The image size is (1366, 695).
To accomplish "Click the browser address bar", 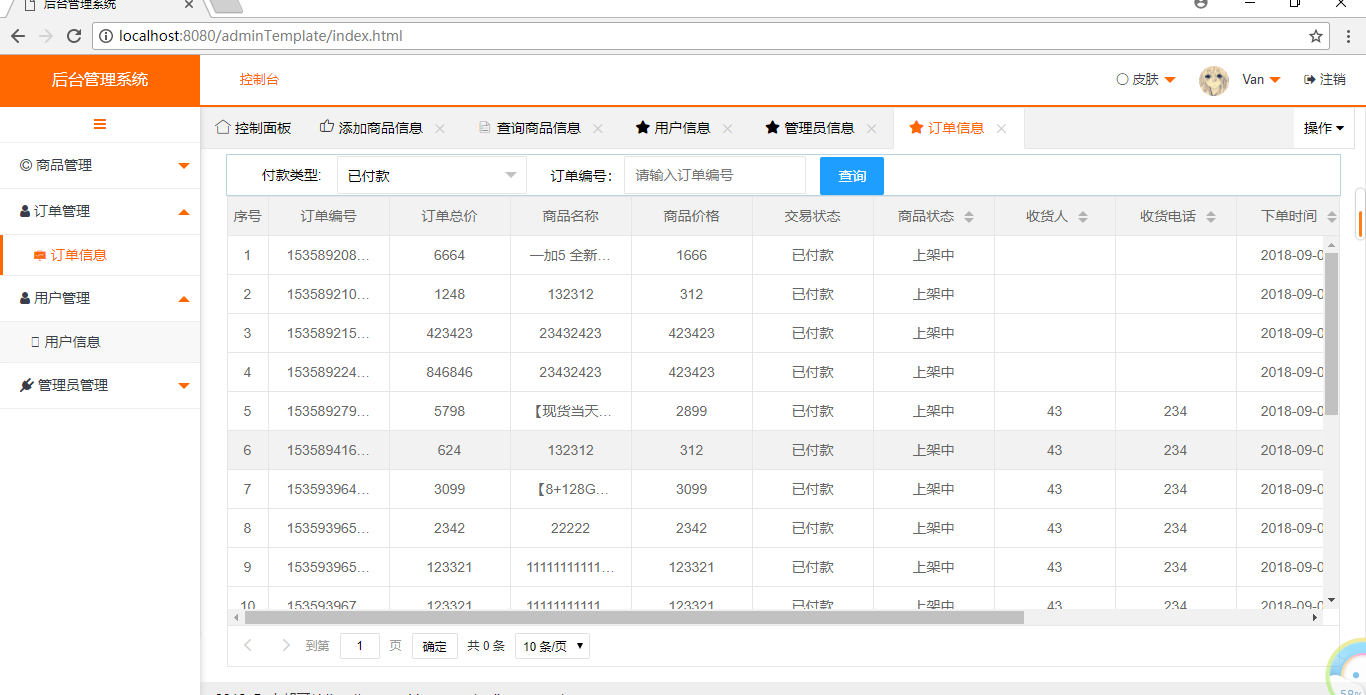I will (710, 36).
